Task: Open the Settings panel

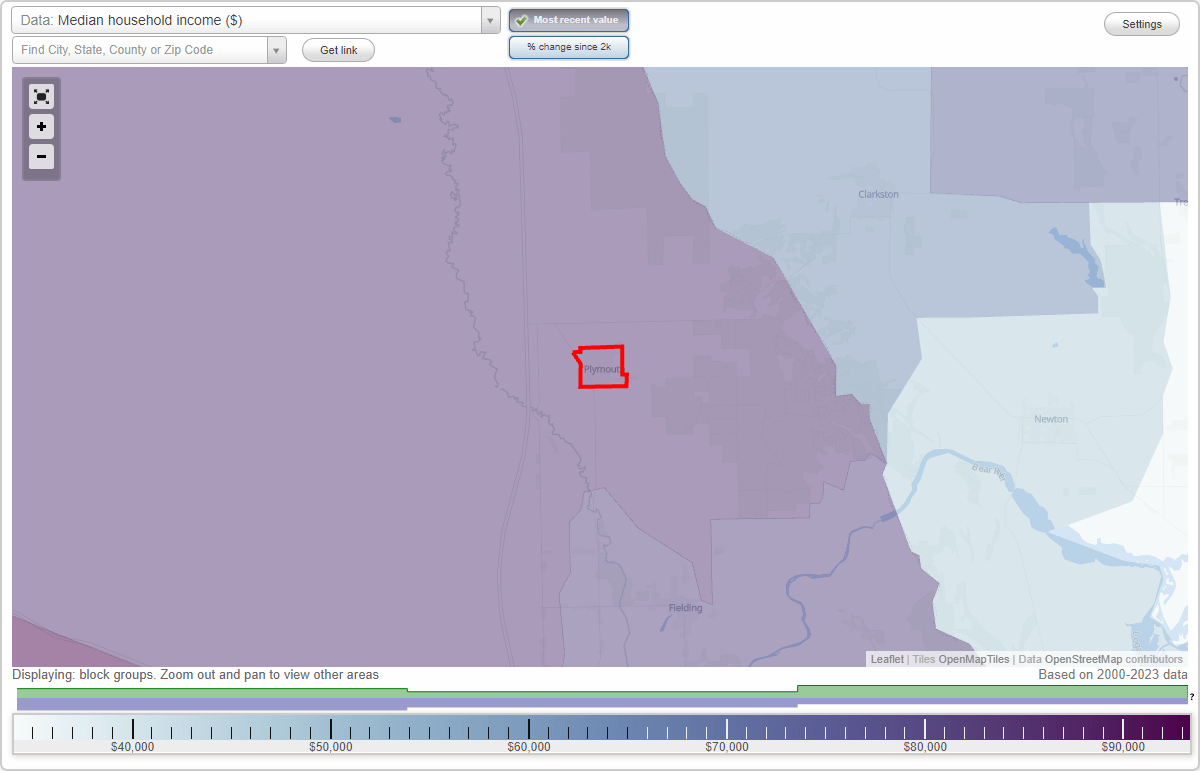Action: click(1141, 23)
